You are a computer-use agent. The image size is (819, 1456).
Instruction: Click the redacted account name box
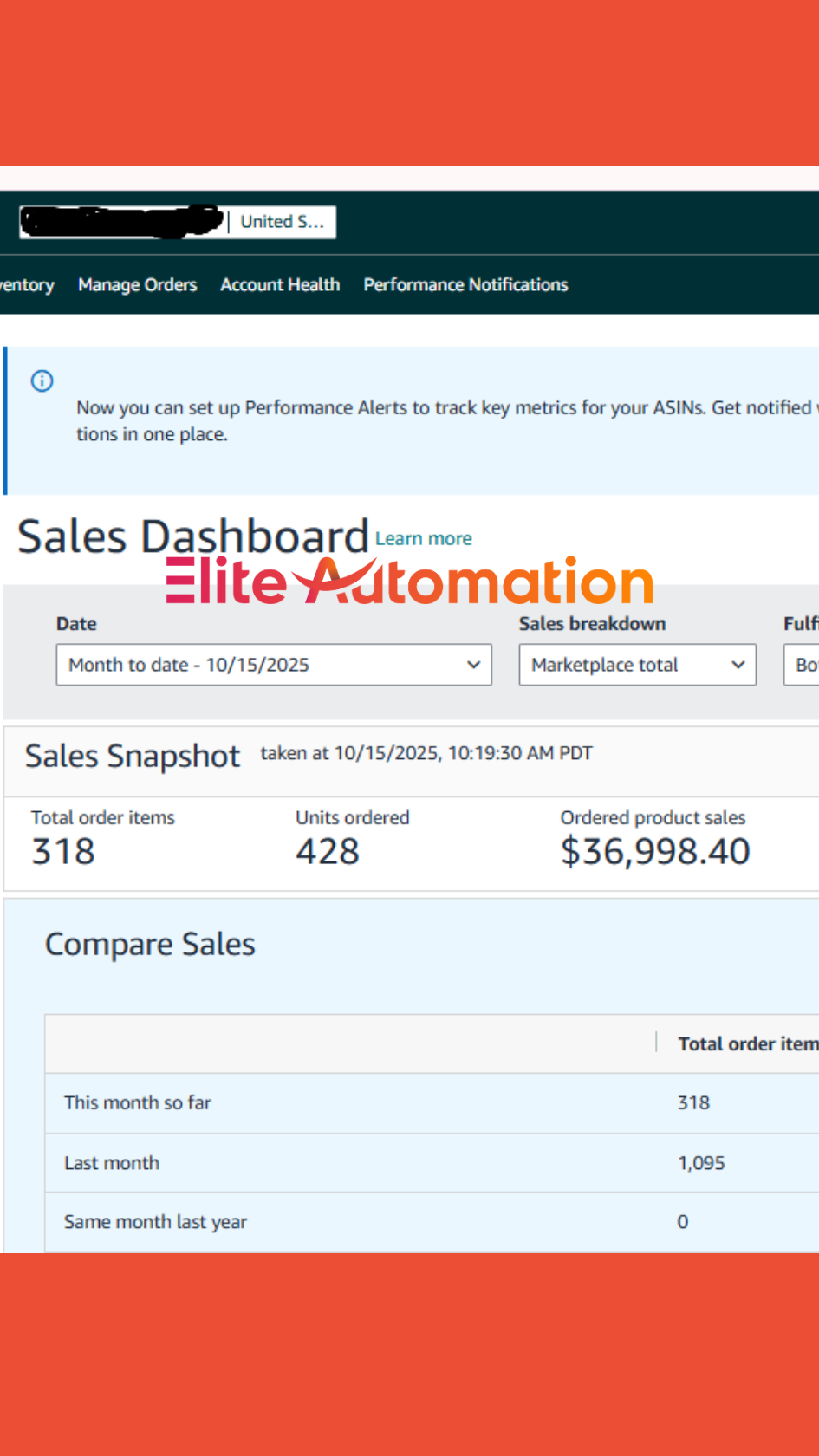[121, 221]
